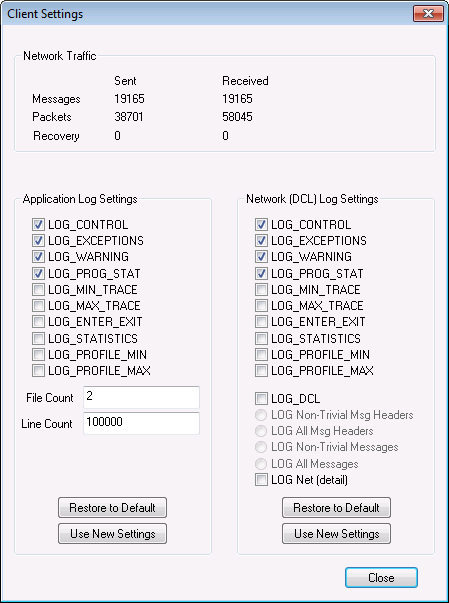Enable Network DCL LOG_MAX_TRACE checkbox
The width and height of the screenshot is (449, 603).
click(x=261, y=306)
